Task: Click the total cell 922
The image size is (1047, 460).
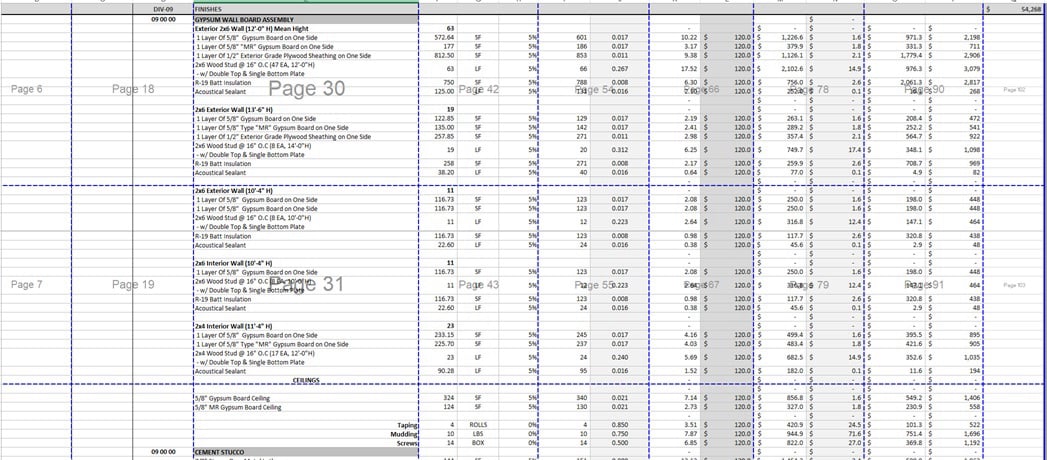Action: (x=954, y=136)
